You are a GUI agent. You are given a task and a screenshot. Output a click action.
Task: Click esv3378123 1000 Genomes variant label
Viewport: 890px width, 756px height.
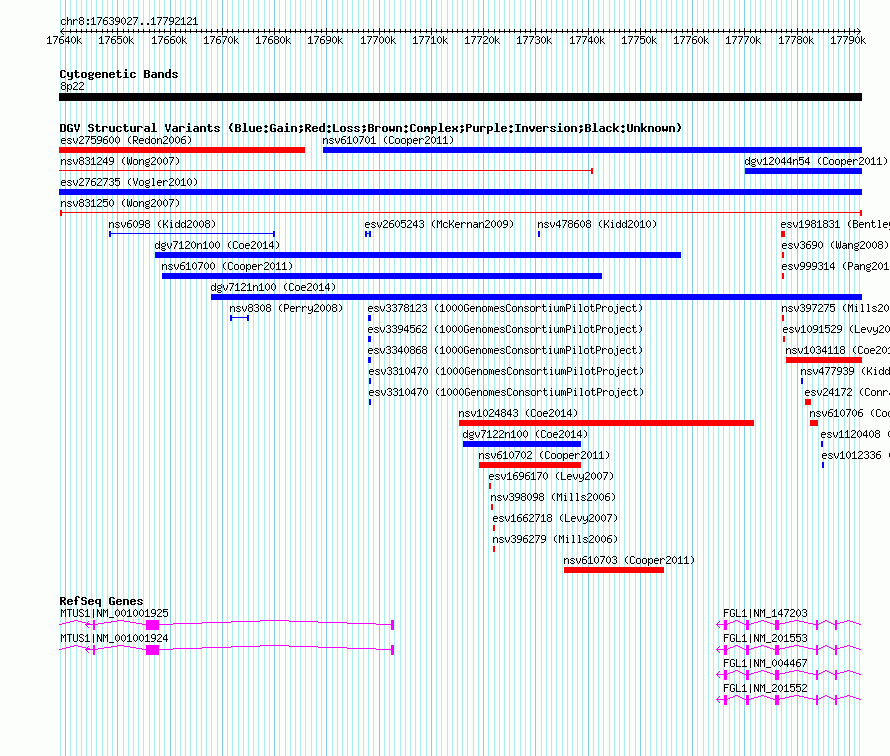(505, 308)
